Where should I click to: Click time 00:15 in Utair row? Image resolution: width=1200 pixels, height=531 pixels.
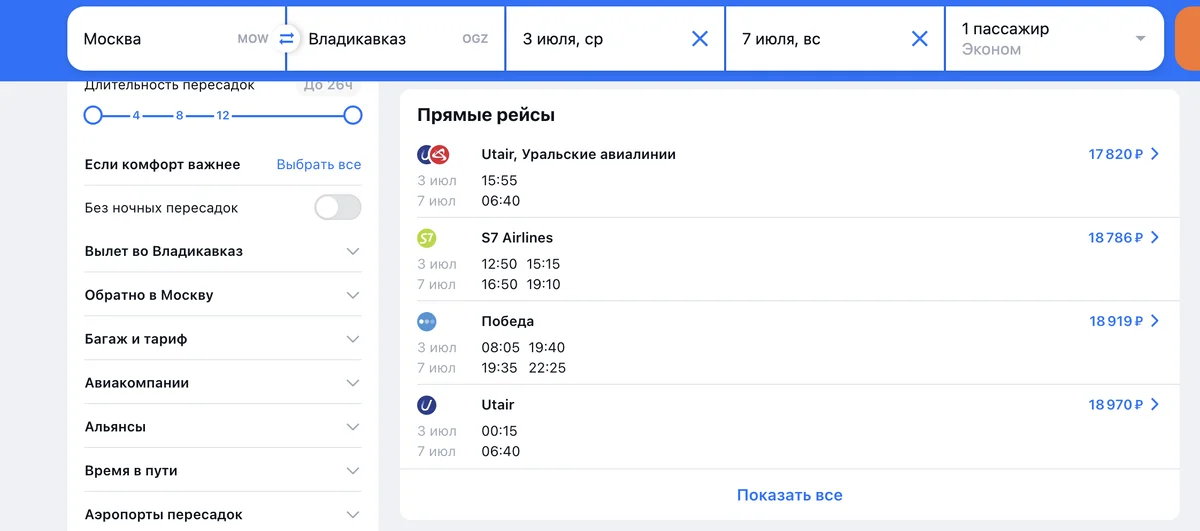(x=499, y=431)
